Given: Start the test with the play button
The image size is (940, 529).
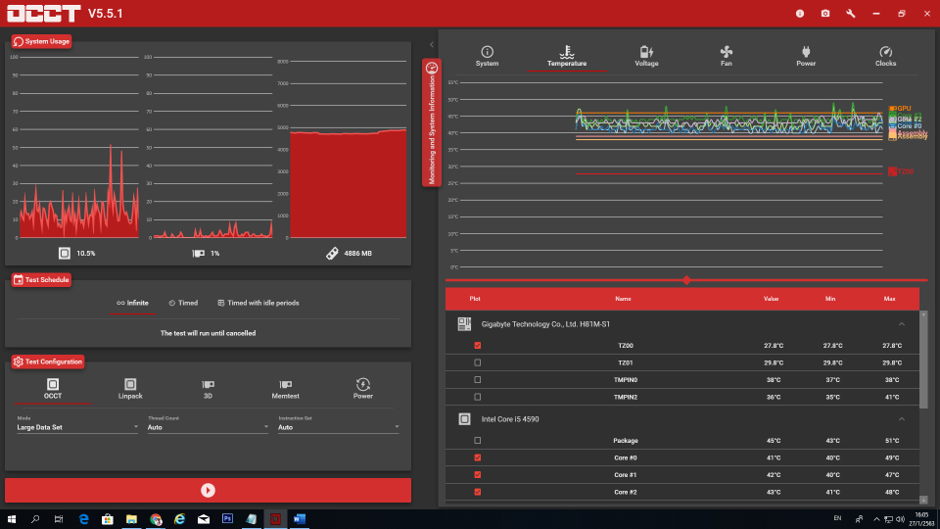Looking at the screenshot, I should pyautogui.click(x=208, y=491).
